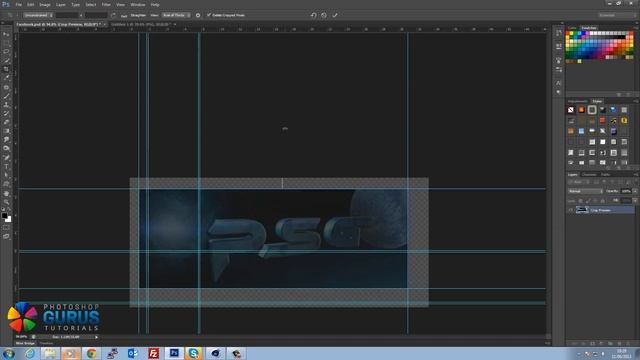Click the foreground color swatch
Screen dimensions: 640x360
4,215
